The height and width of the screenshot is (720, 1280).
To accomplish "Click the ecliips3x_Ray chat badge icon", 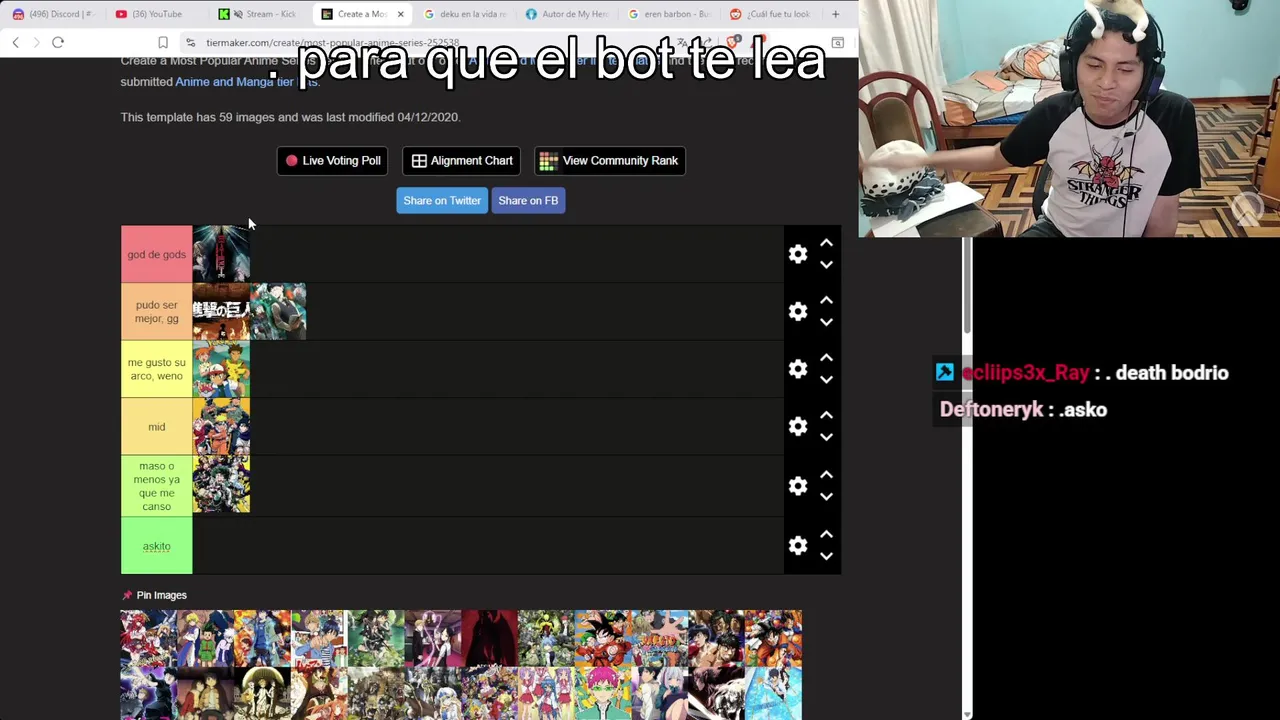I will pos(945,373).
